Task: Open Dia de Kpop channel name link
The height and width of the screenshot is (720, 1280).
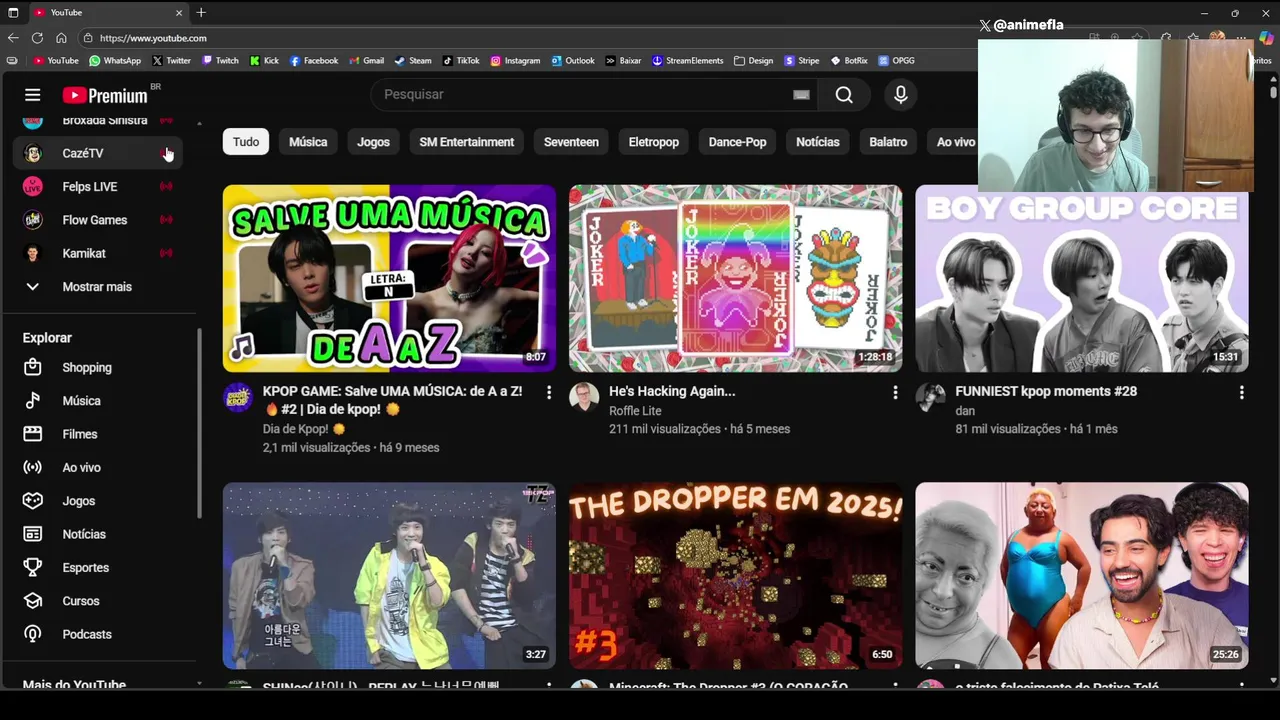Action: point(295,429)
